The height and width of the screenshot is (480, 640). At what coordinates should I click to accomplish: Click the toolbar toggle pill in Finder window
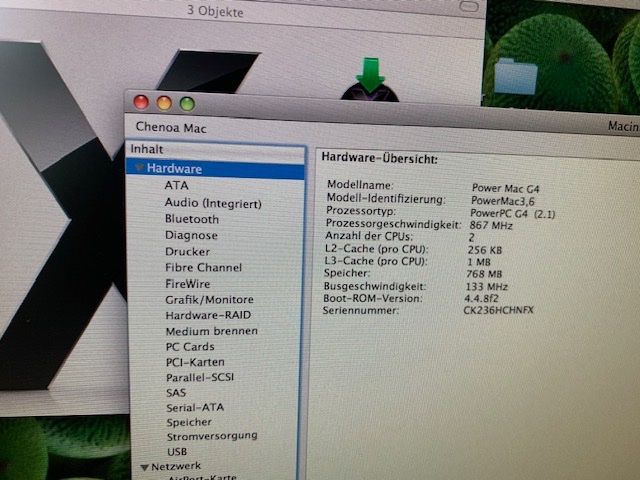469,6
